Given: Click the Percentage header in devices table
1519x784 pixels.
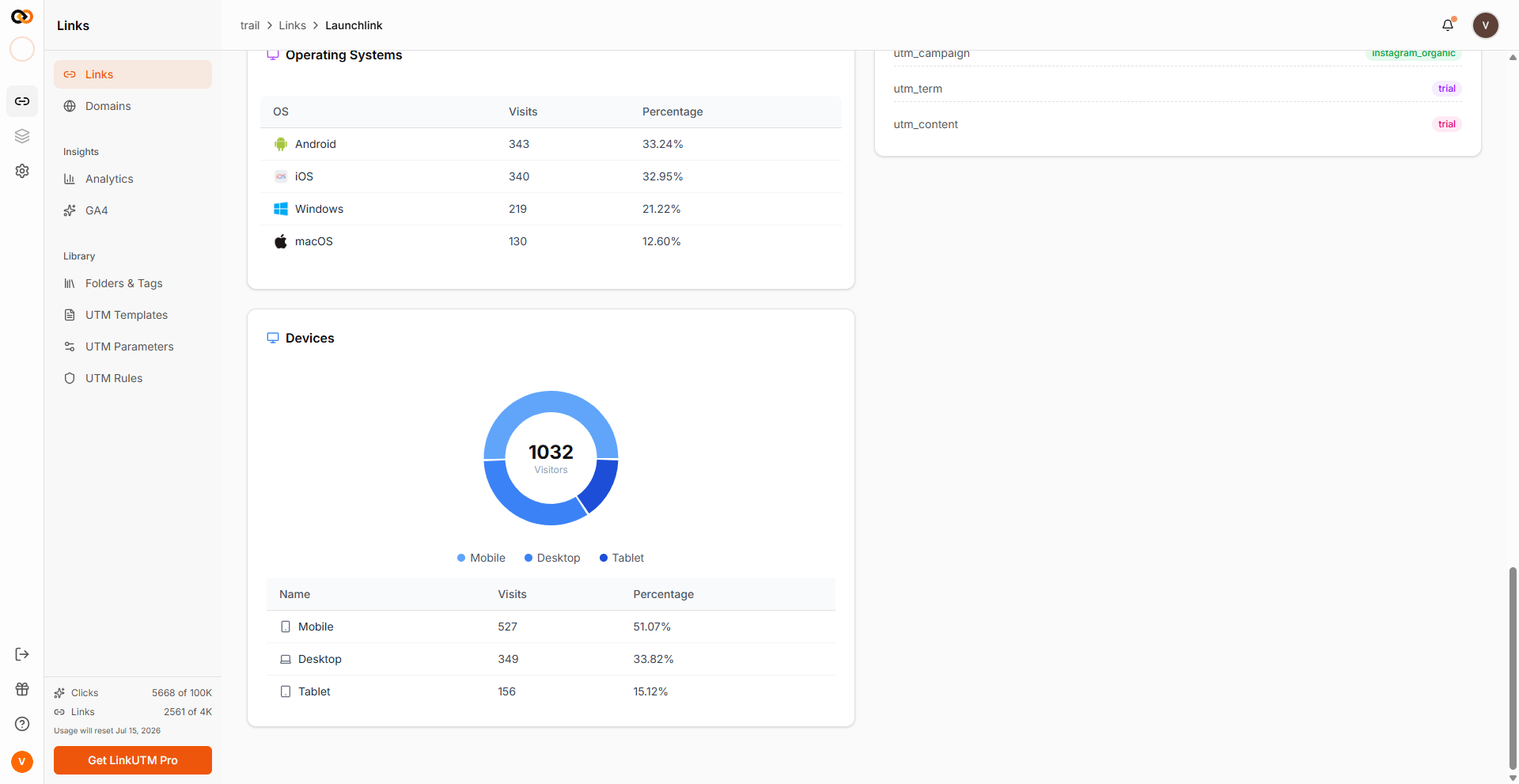Looking at the screenshot, I should (663, 594).
